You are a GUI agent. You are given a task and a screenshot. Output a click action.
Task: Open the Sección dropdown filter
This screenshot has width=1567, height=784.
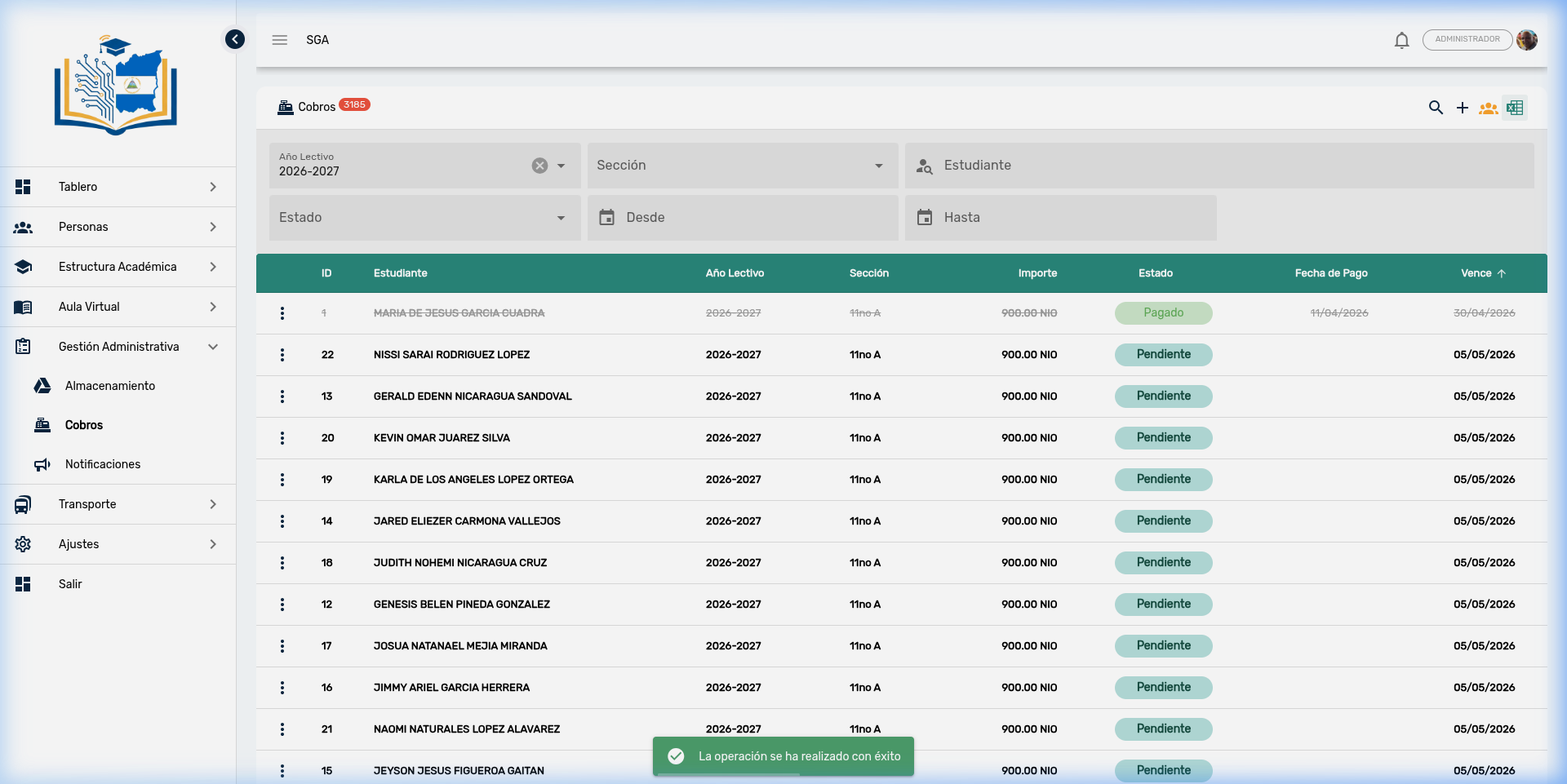[x=742, y=166]
